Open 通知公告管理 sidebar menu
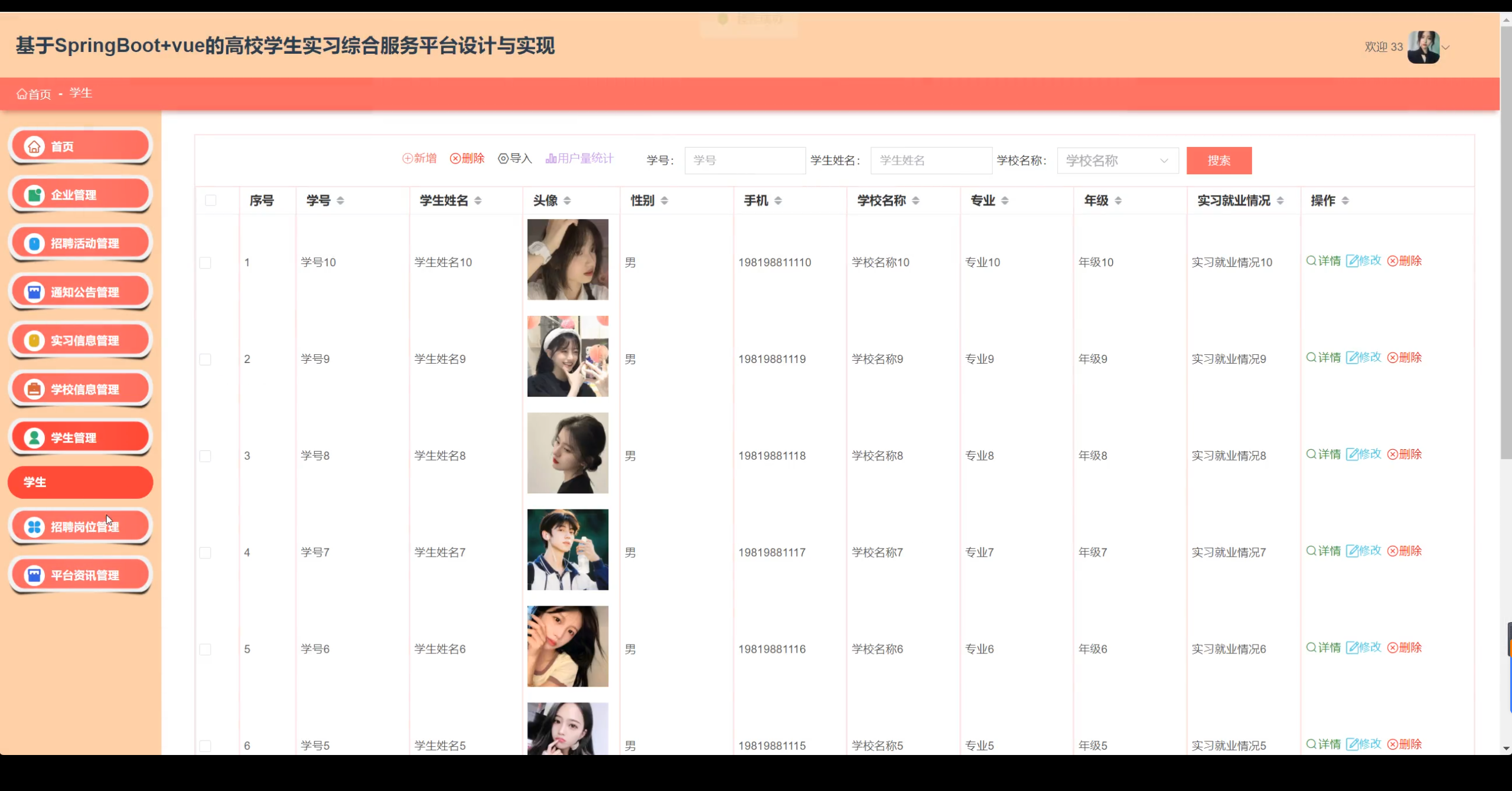The width and height of the screenshot is (1512, 791). point(80,292)
